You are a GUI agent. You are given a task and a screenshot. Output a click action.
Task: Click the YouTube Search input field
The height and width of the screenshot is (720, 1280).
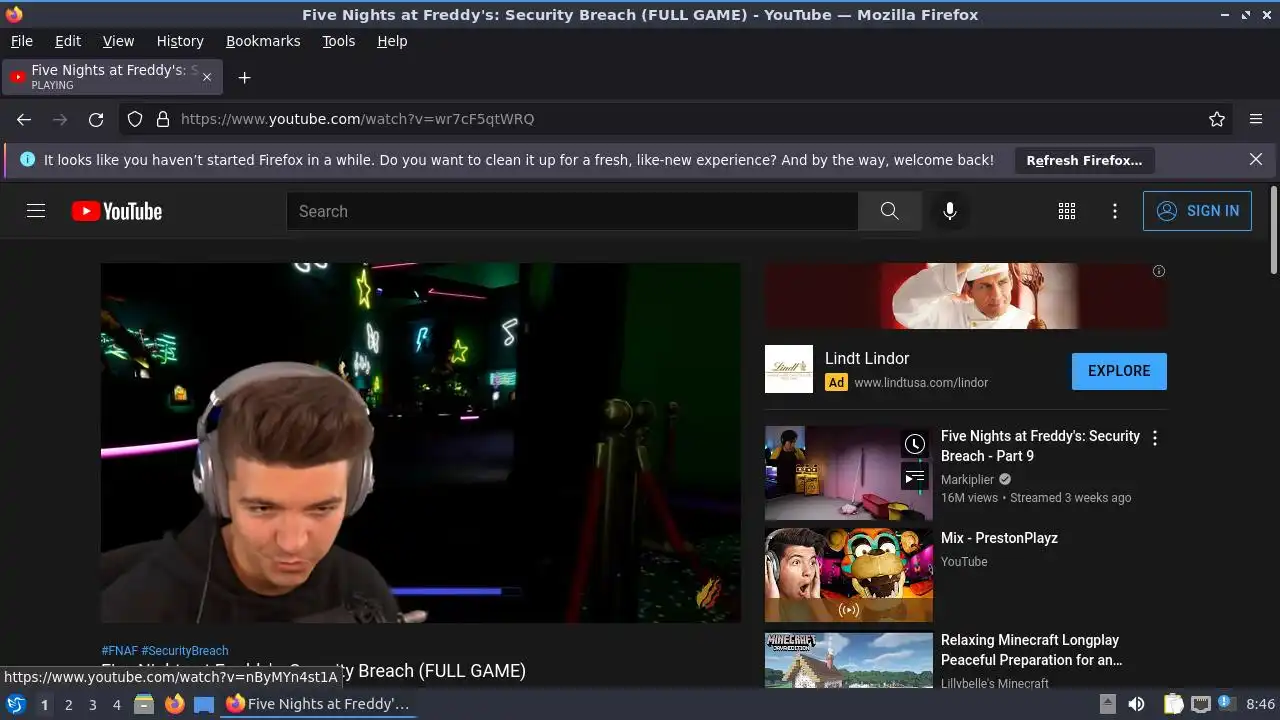(x=572, y=211)
